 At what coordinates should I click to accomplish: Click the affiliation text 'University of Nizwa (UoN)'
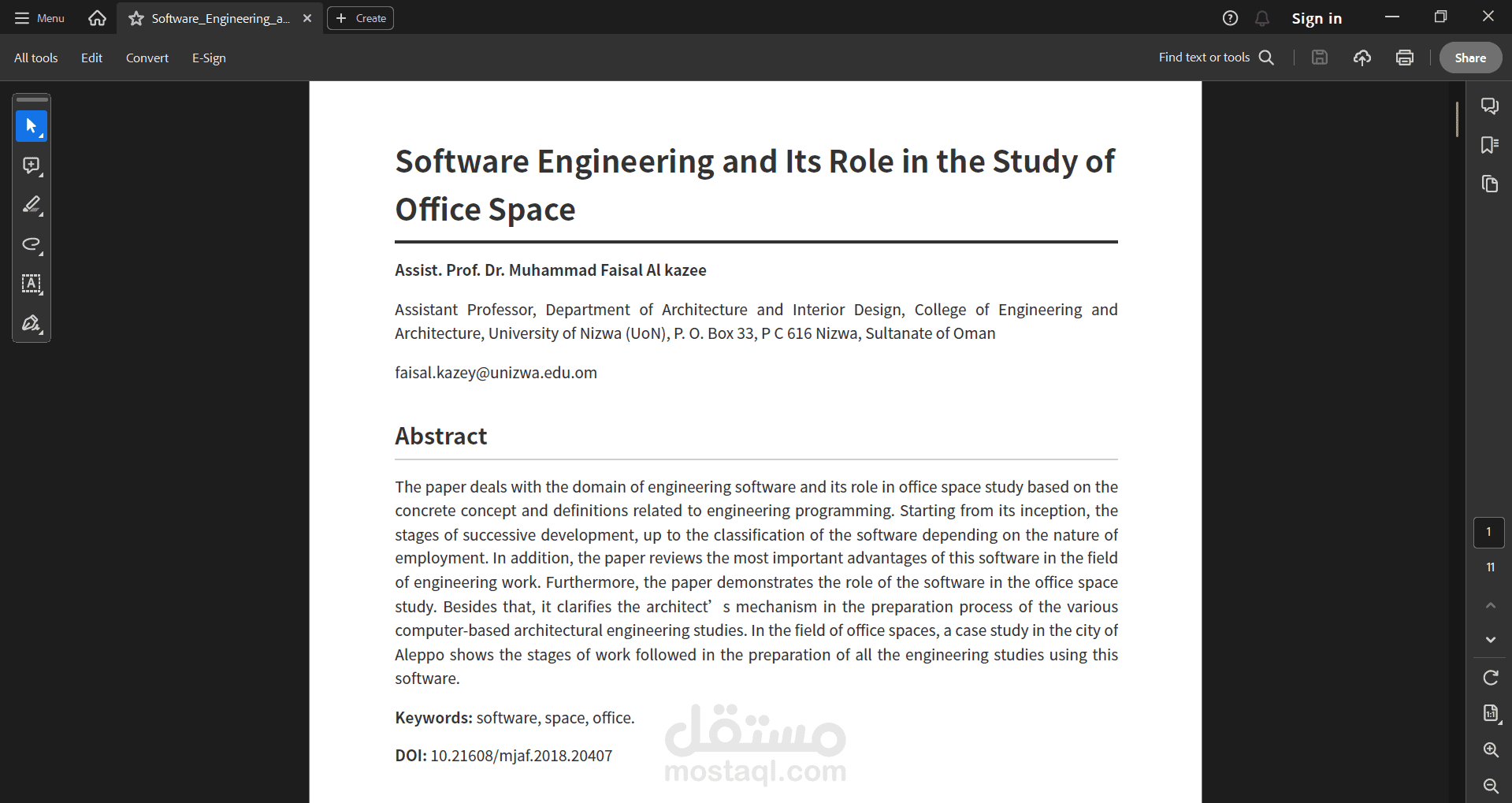click(578, 333)
